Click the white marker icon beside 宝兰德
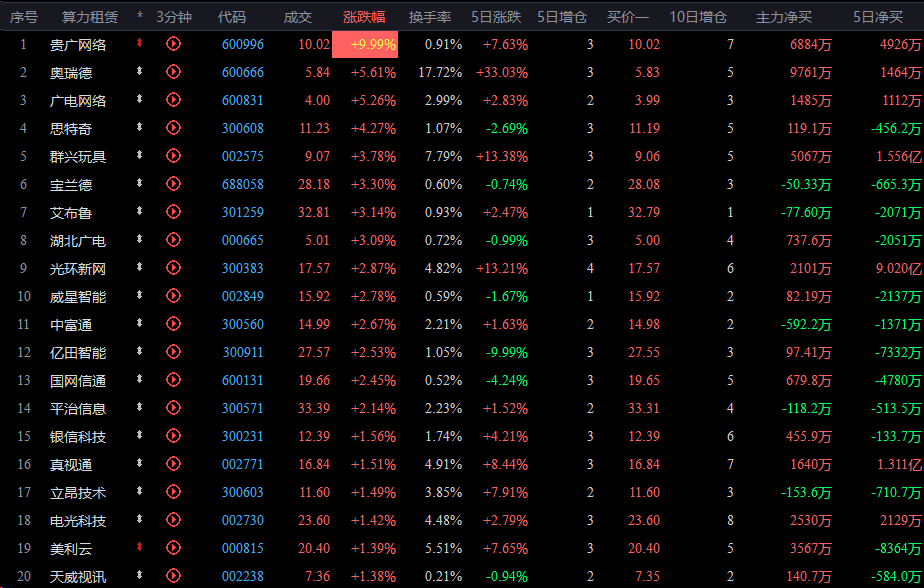The image size is (924, 588). tap(140, 184)
